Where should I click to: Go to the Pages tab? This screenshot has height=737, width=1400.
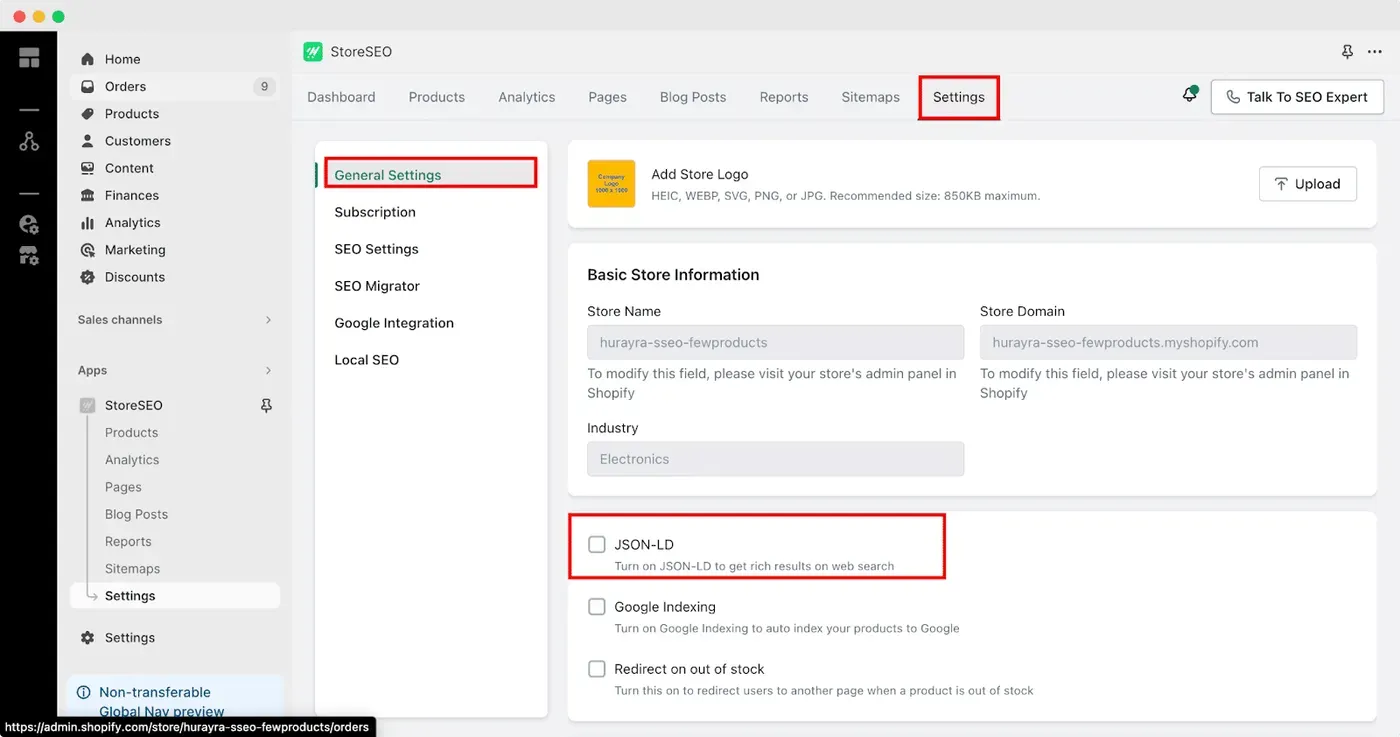click(607, 97)
